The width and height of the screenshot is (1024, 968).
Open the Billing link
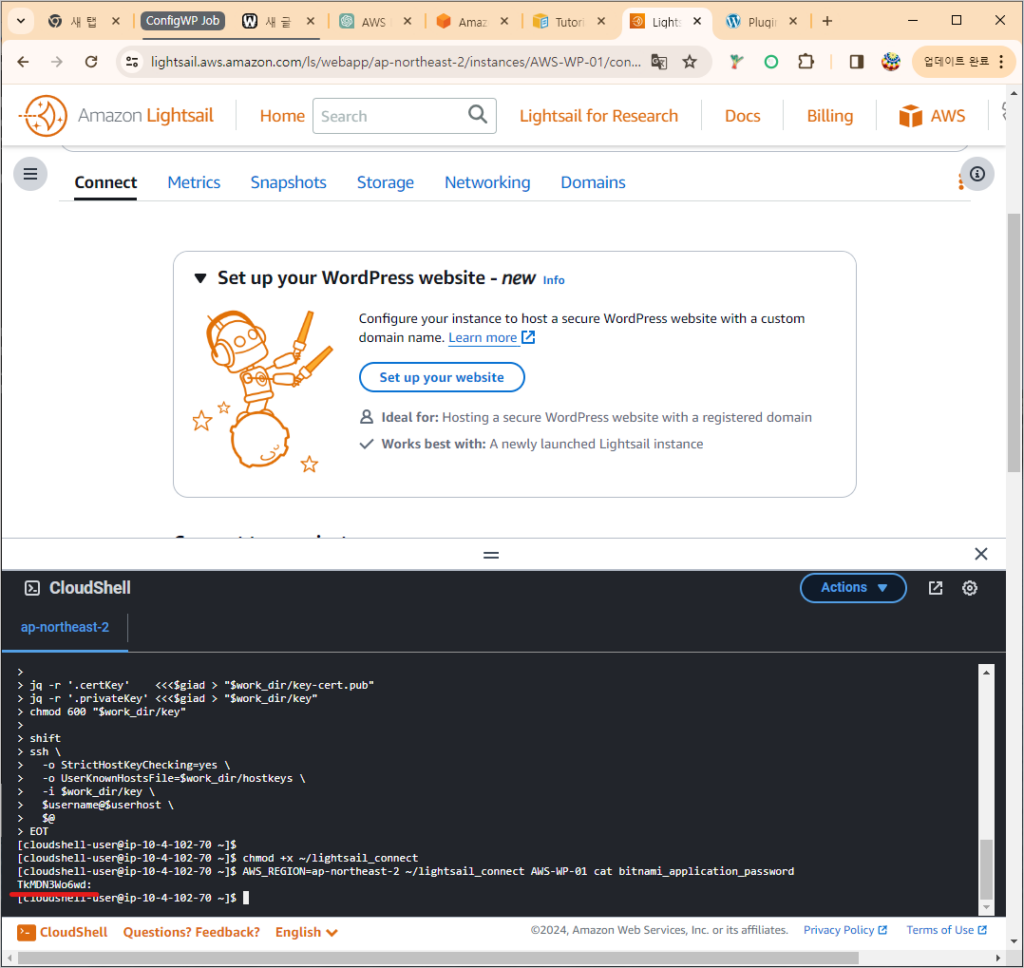829,116
